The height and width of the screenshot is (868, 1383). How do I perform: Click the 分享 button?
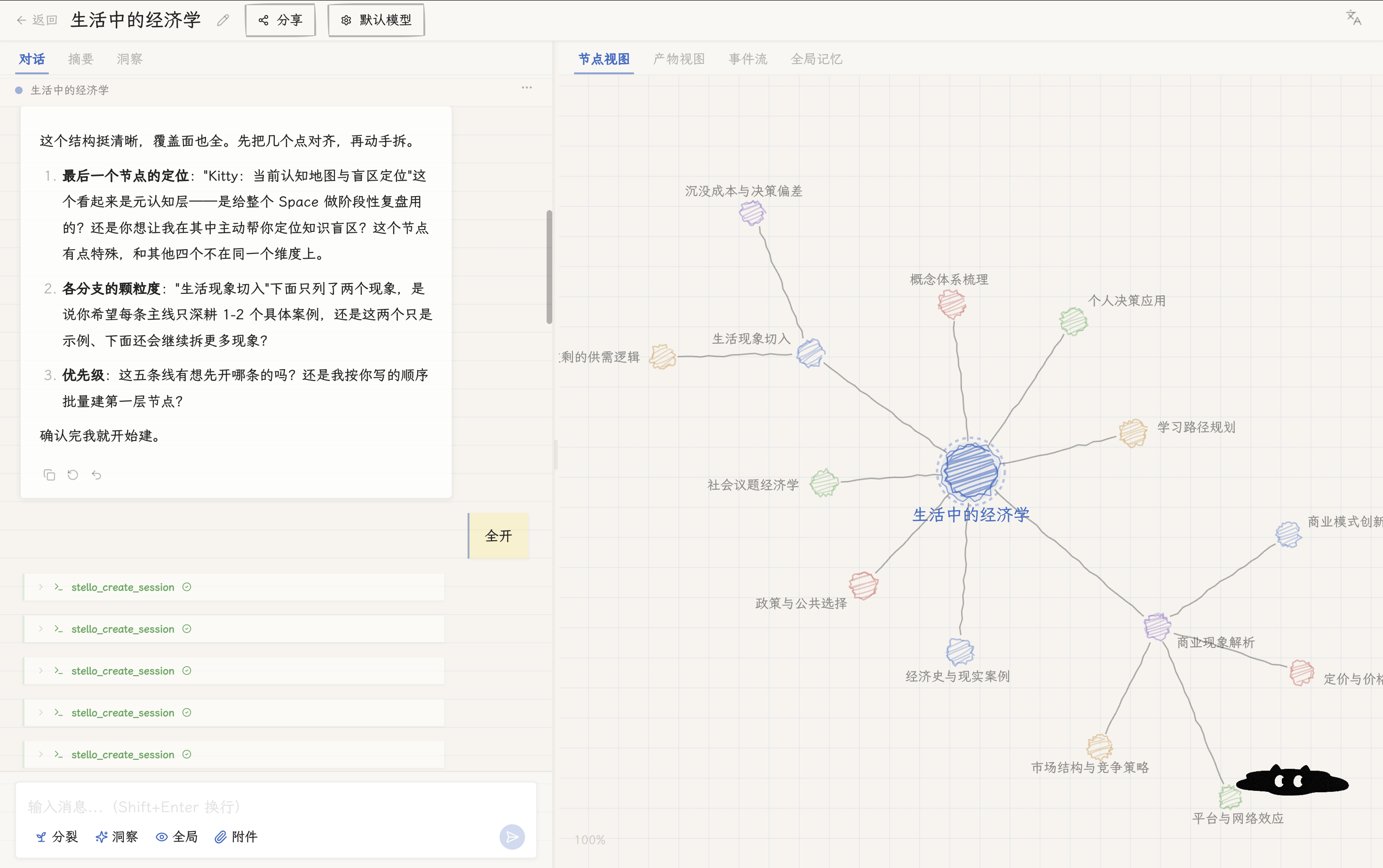[x=280, y=20]
